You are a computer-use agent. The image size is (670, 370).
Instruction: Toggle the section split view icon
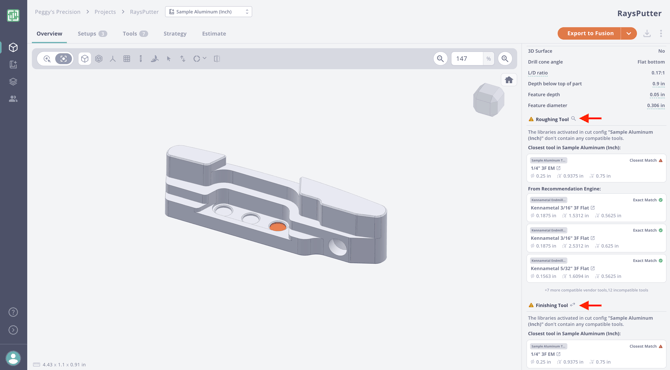pyautogui.click(x=217, y=59)
